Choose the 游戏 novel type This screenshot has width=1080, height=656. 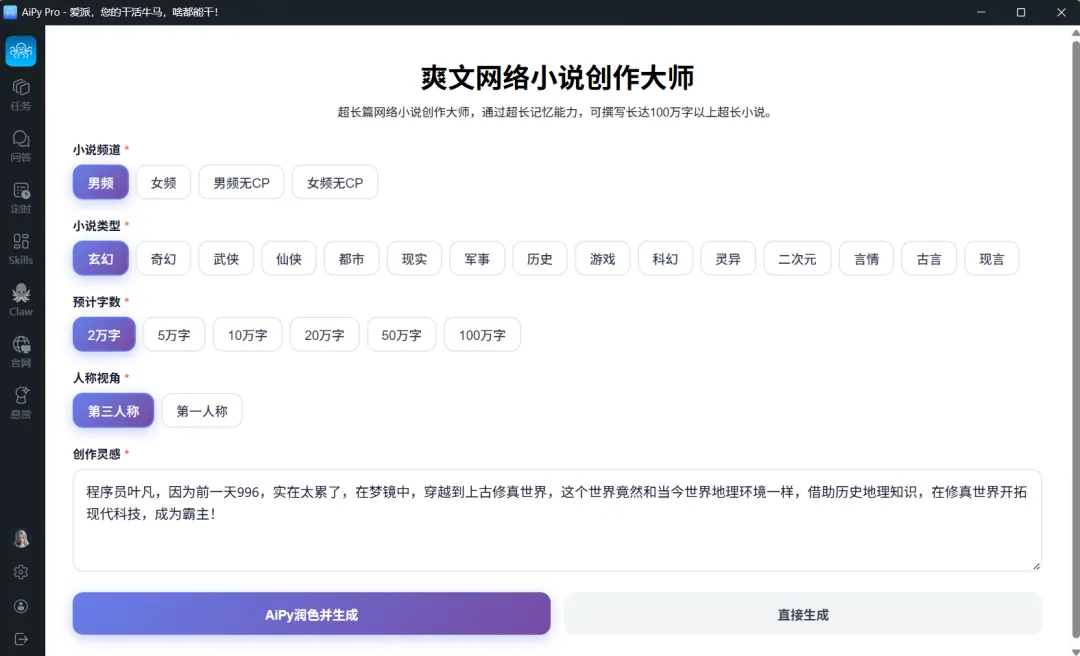click(602, 259)
